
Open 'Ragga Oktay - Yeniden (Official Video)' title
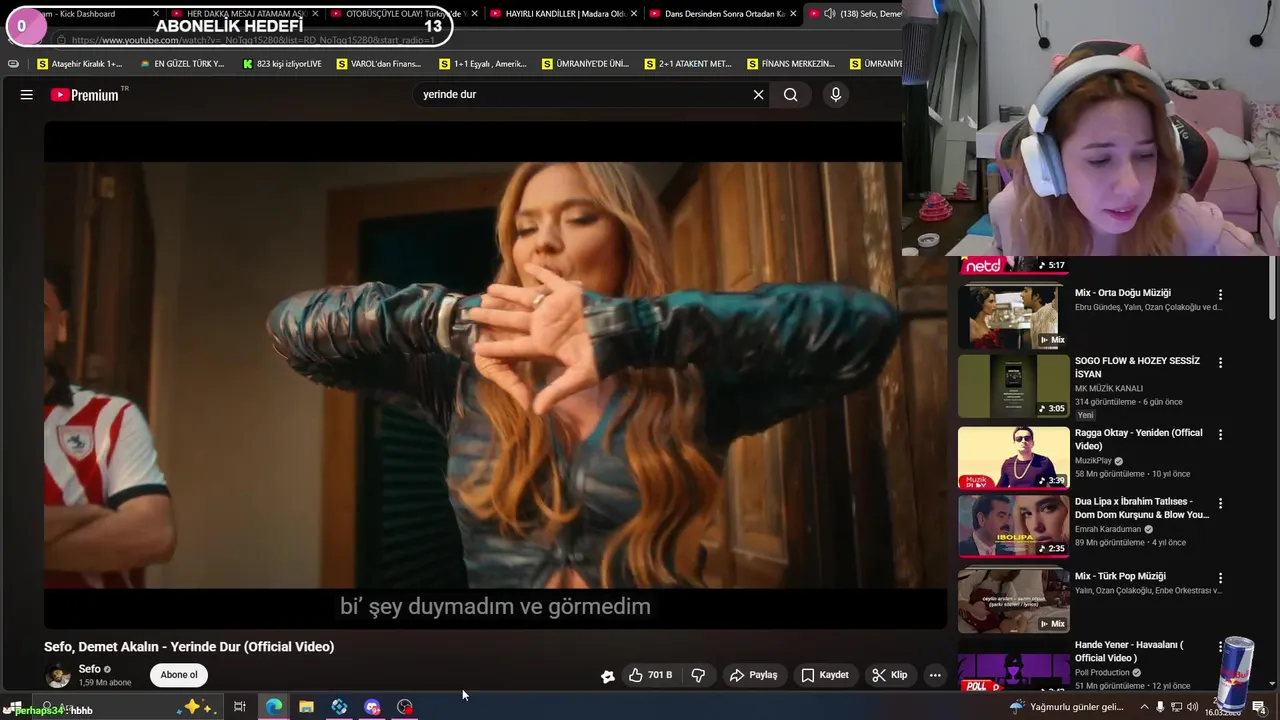tap(1139, 439)
